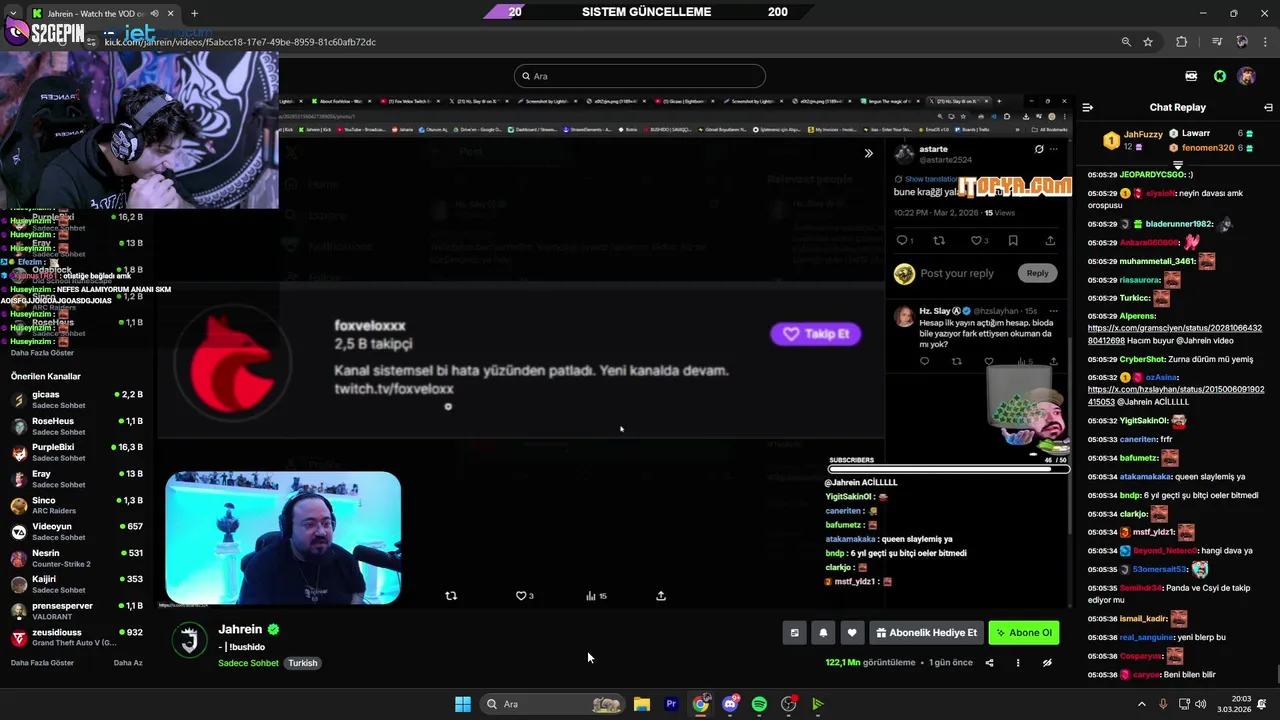
Task: Click 'Post your reply' field in video
Action: click(x=957, y=273)
